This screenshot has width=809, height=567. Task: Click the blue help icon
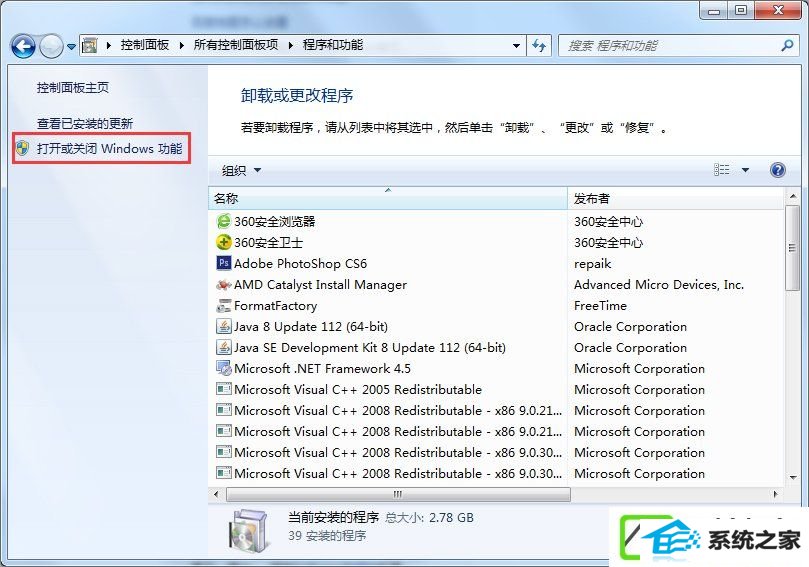pos(778,170)
